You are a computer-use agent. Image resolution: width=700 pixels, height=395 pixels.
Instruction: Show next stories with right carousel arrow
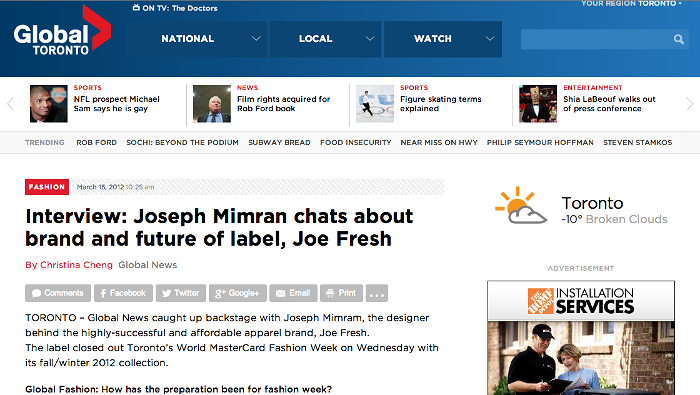coord(689,104)
